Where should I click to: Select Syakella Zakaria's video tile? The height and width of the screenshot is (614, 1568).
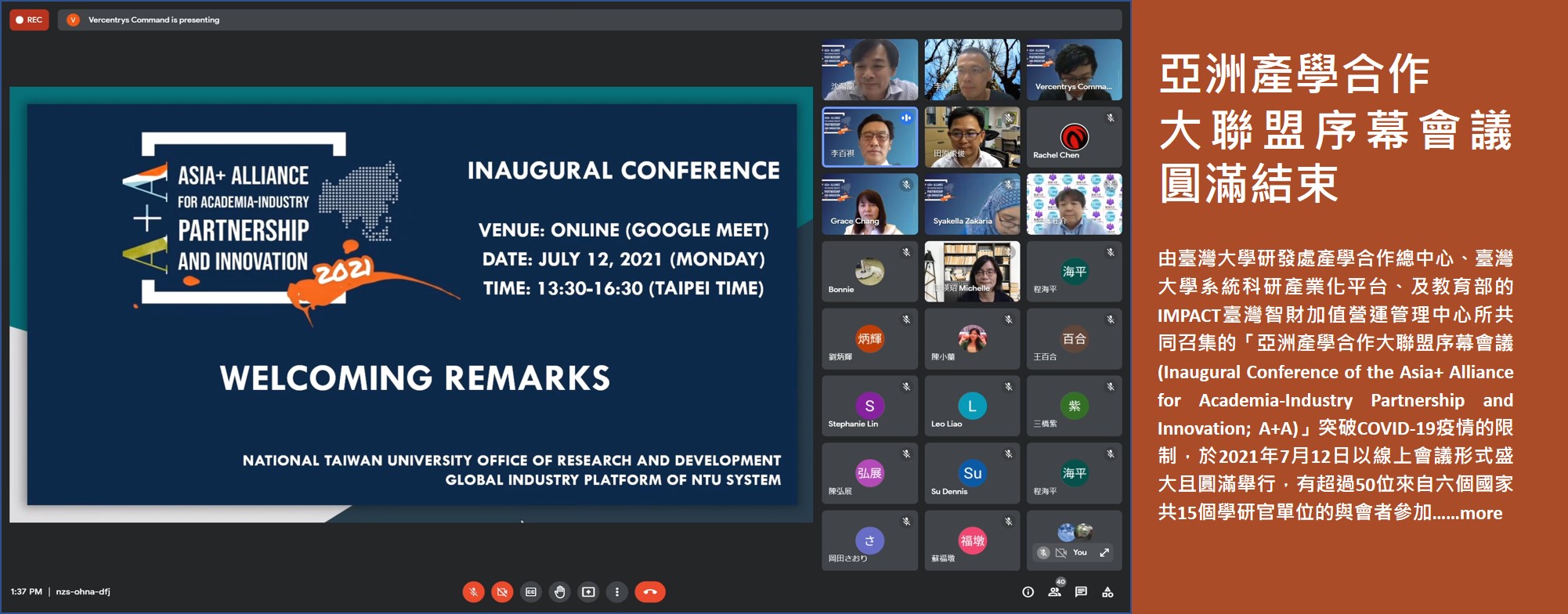(x=972, y=204)
